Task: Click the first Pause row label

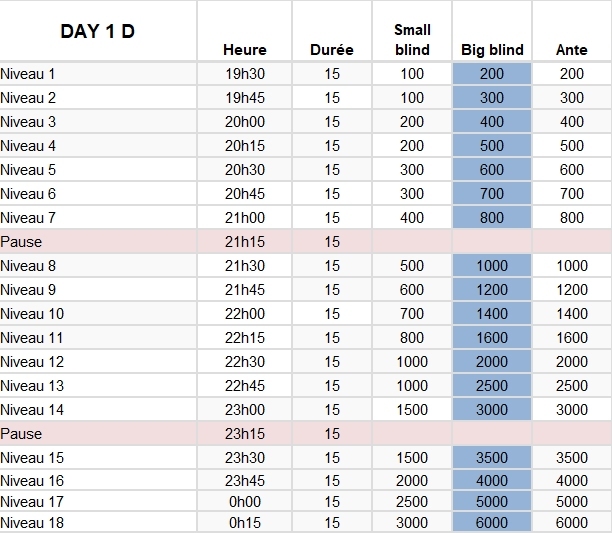Action: coord(21,242)
